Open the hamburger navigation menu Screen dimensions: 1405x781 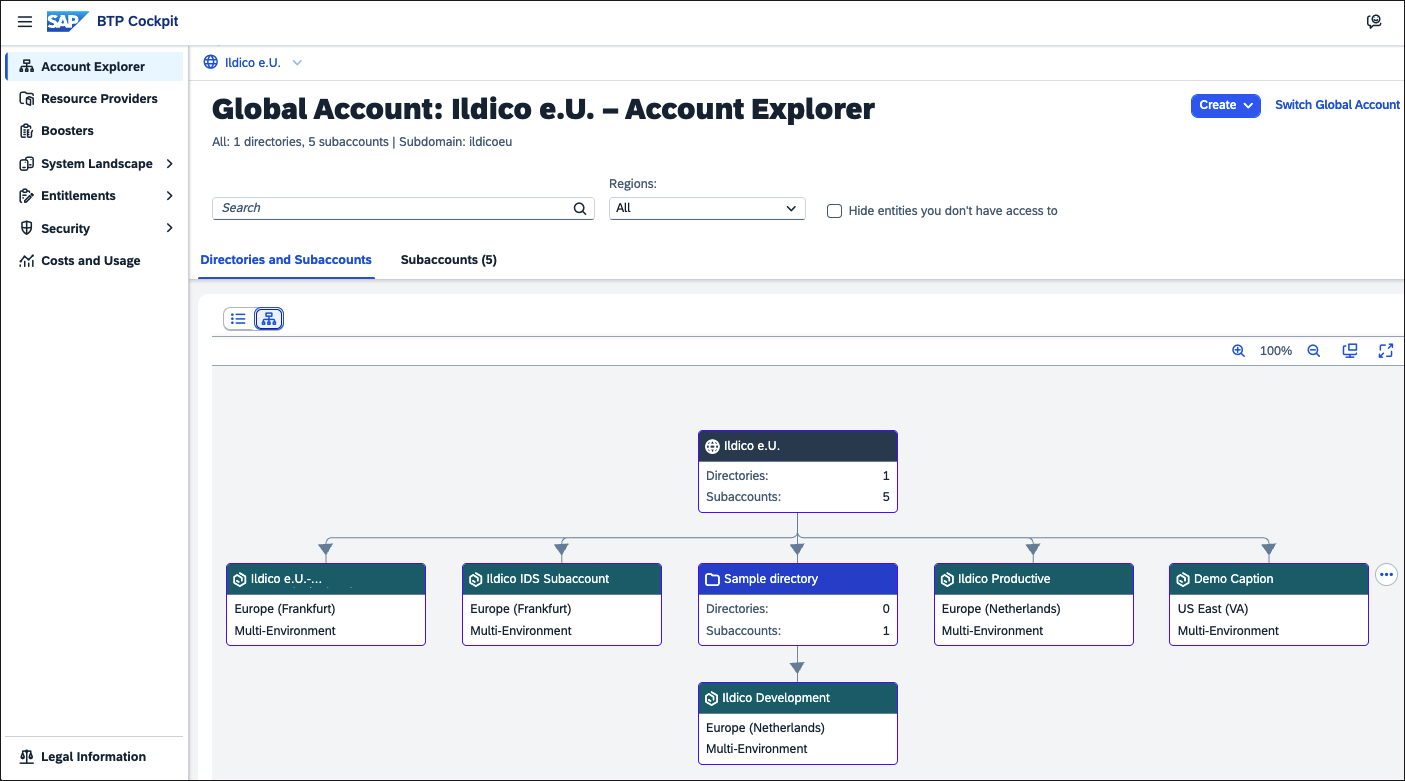point(25,21)
